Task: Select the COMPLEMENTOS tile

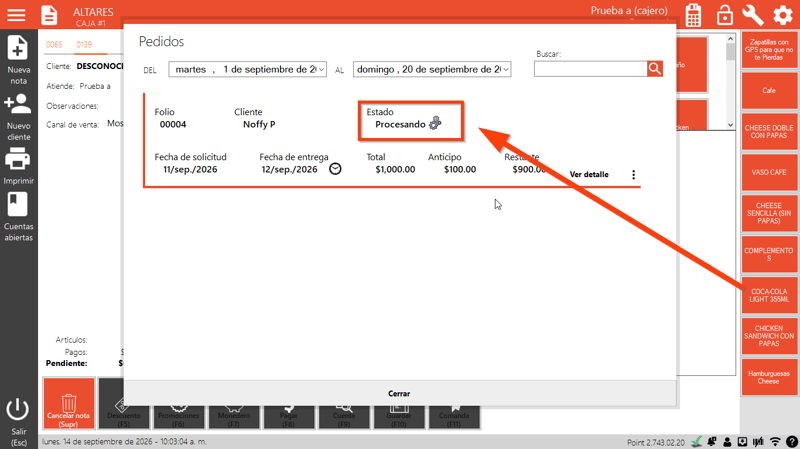Action: coord(769,254)
